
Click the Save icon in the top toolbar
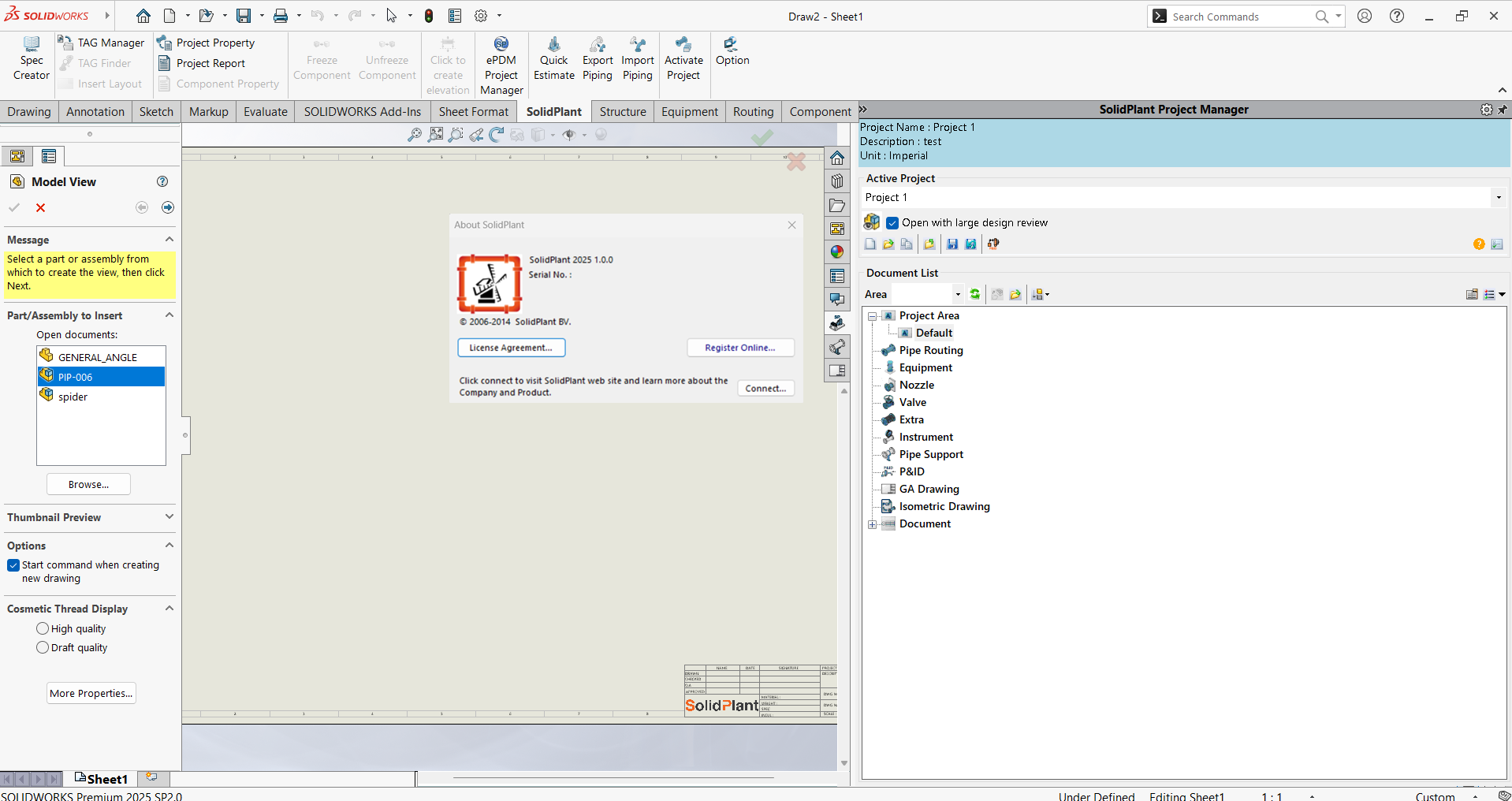[244, 16]
